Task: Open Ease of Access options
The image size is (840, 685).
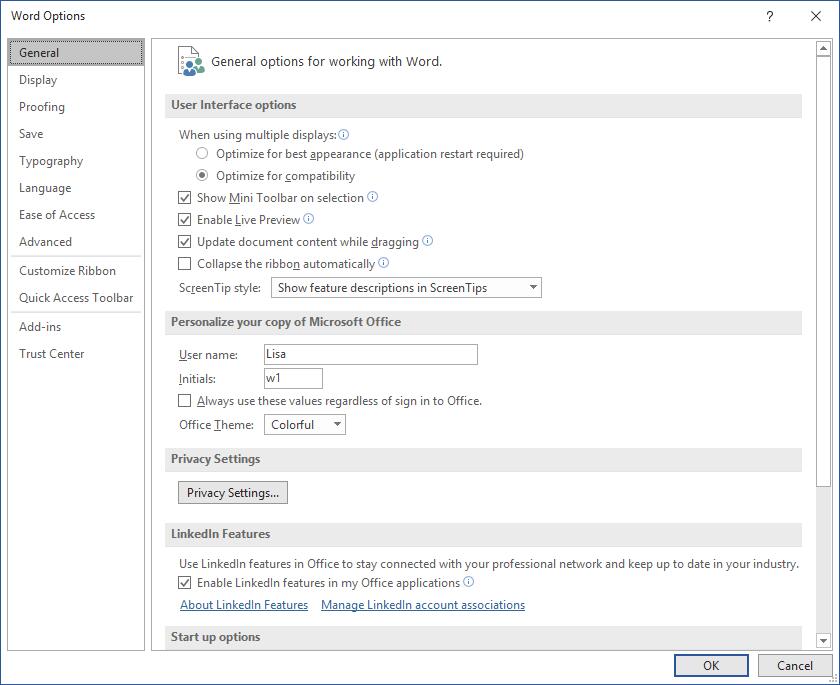Action: pos(76,214)
